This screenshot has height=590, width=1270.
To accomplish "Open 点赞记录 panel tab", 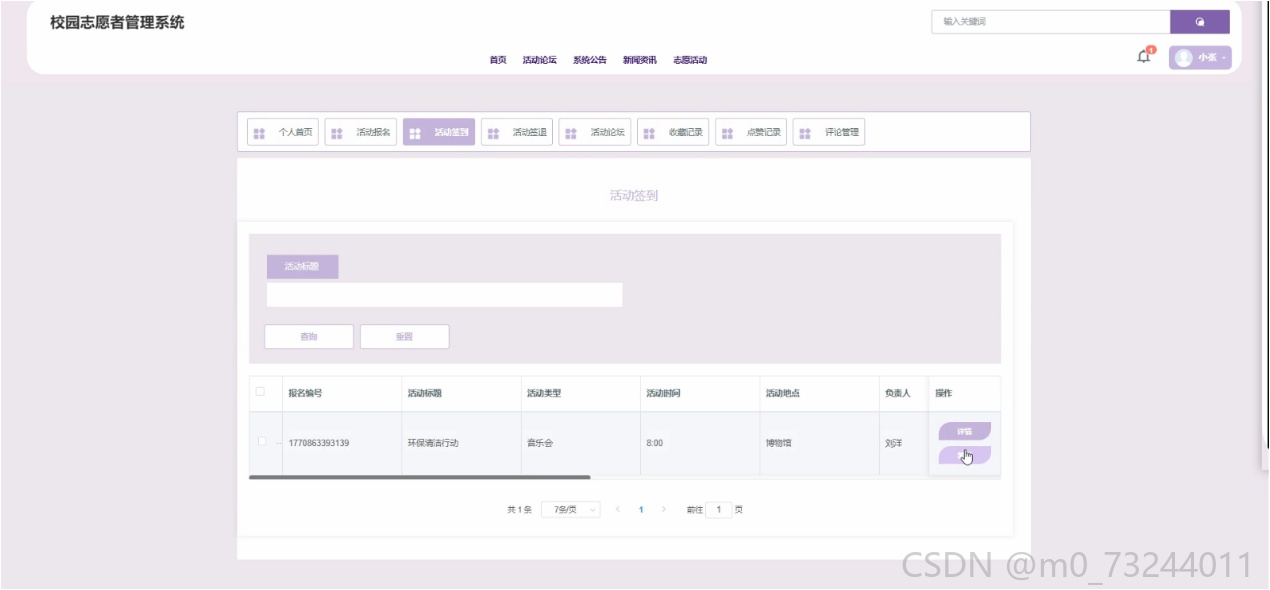I will point(751,132).
